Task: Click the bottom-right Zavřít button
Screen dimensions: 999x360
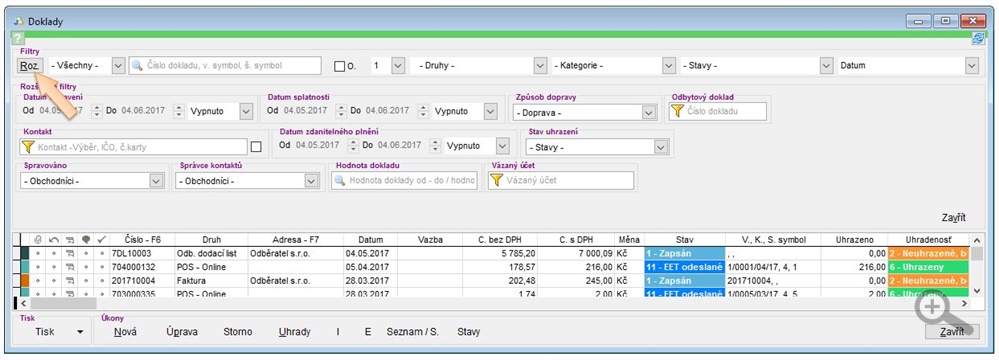Action: click(x=951, y=332)
